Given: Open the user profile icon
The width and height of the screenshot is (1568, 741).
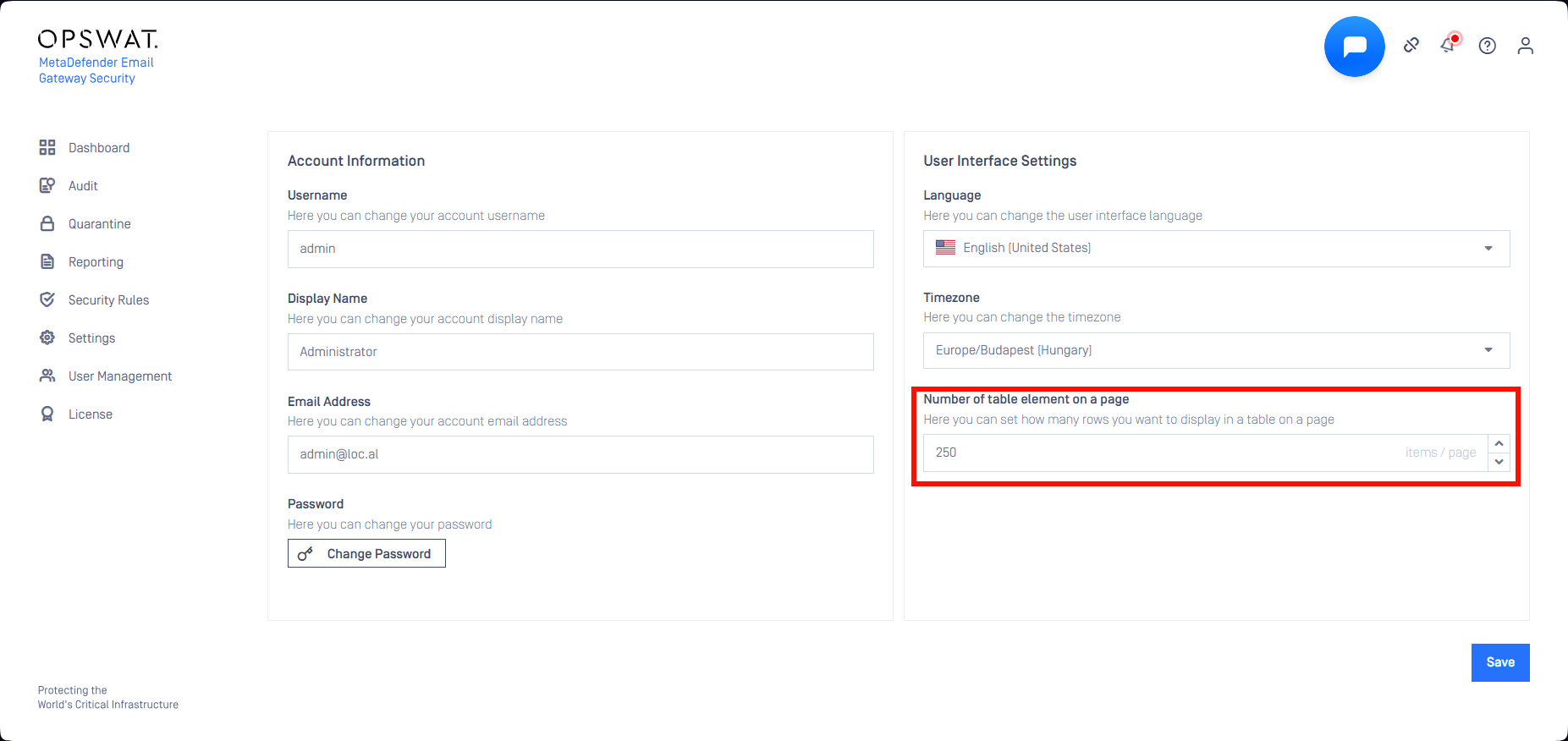Looking at the screenshot, I should click(x=1525, y=46).
